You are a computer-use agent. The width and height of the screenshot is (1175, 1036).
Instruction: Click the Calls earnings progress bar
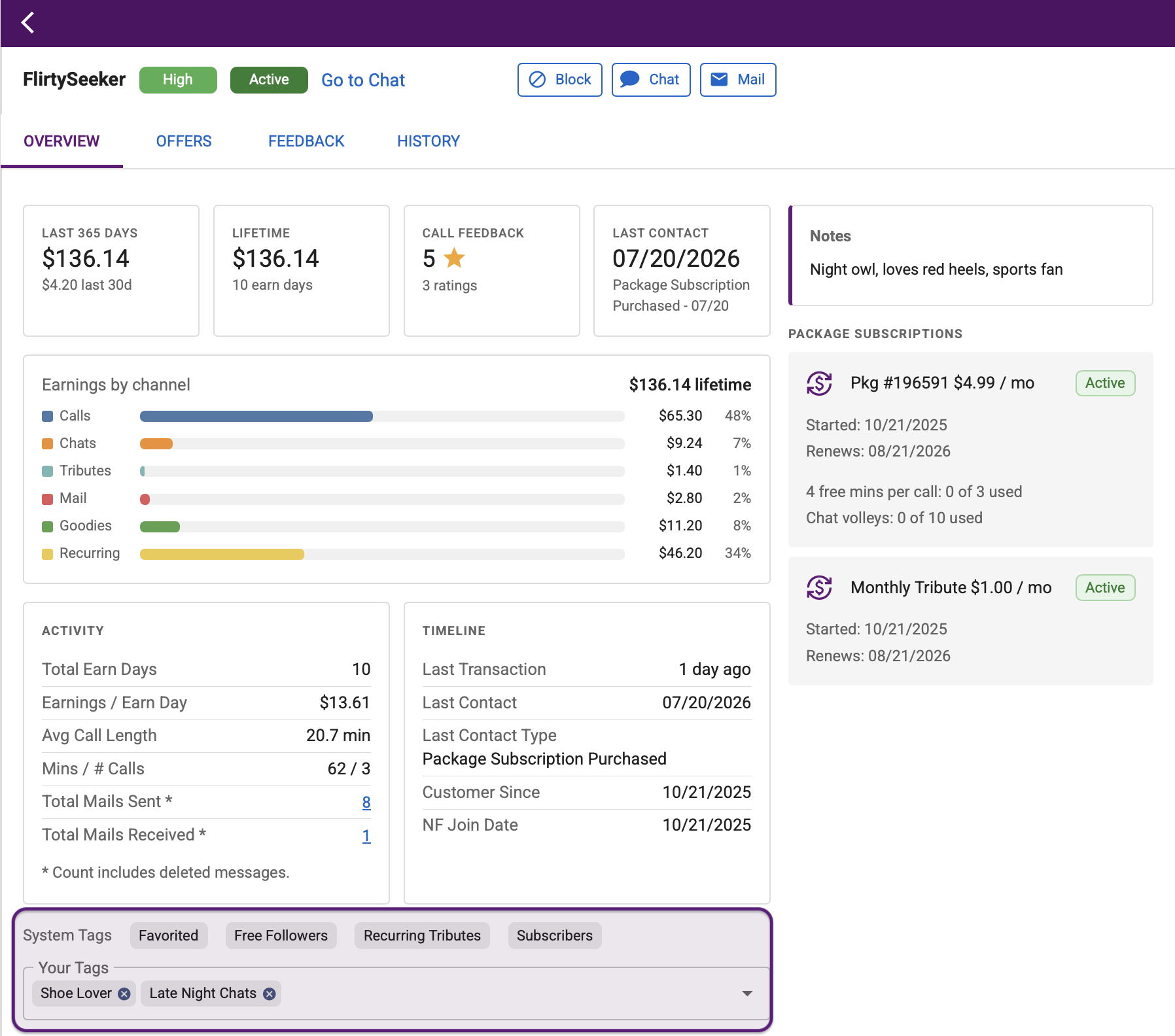[382, 417]
